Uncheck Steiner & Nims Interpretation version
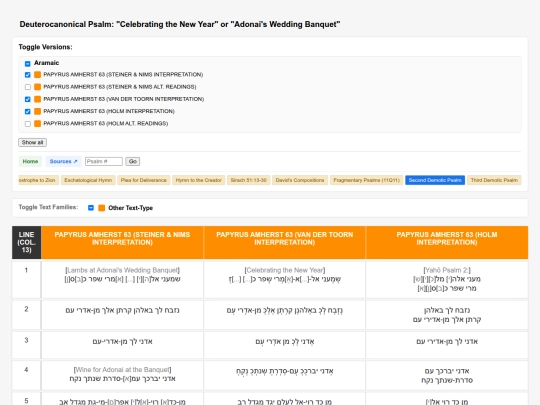 click(28, 75)
